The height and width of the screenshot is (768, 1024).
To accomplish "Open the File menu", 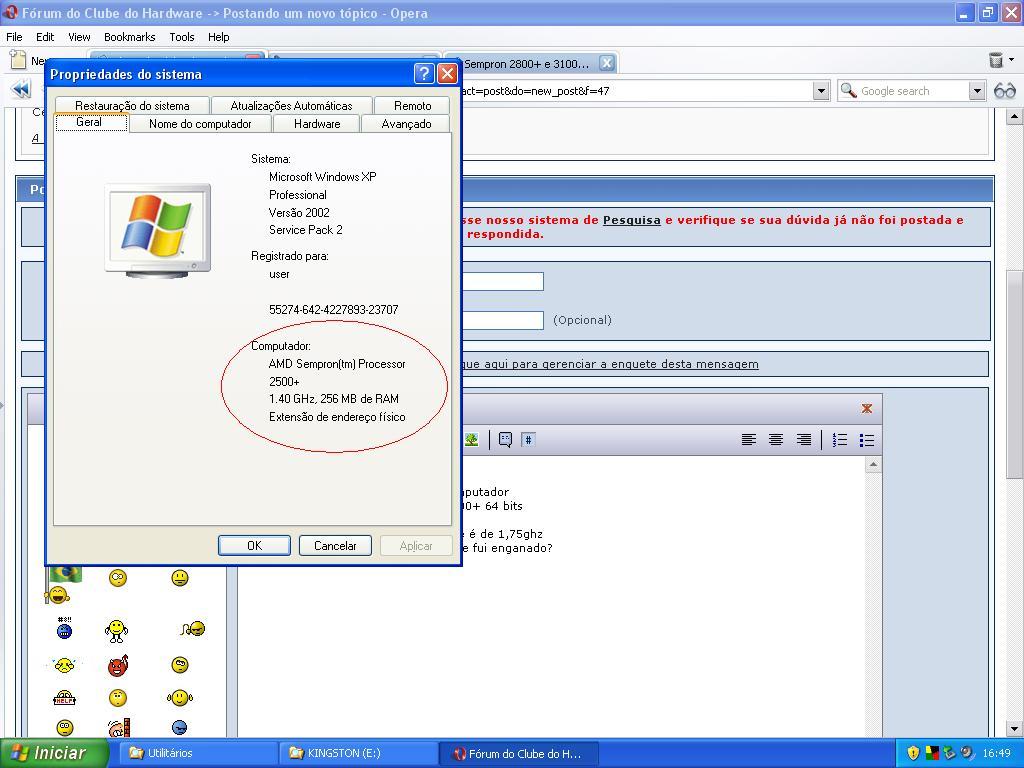I will [x=14, y=37].
